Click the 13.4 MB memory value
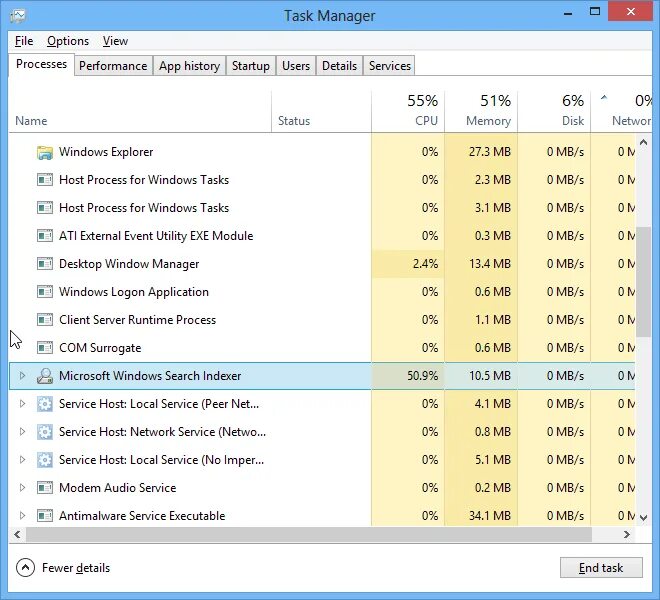Screen dimensions: 660x600 pyautogui.click(x=490, y=264)
